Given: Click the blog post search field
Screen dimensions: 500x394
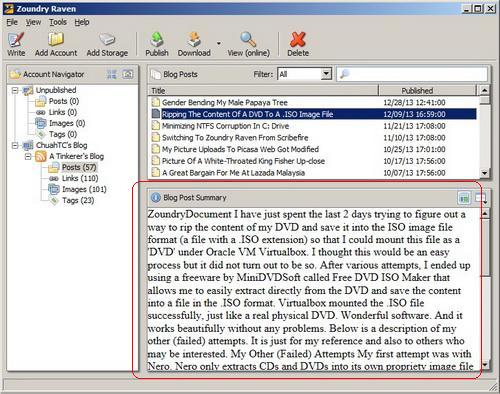Looking at the screenshot, I should pyautogui.click(x=412, y=74).
